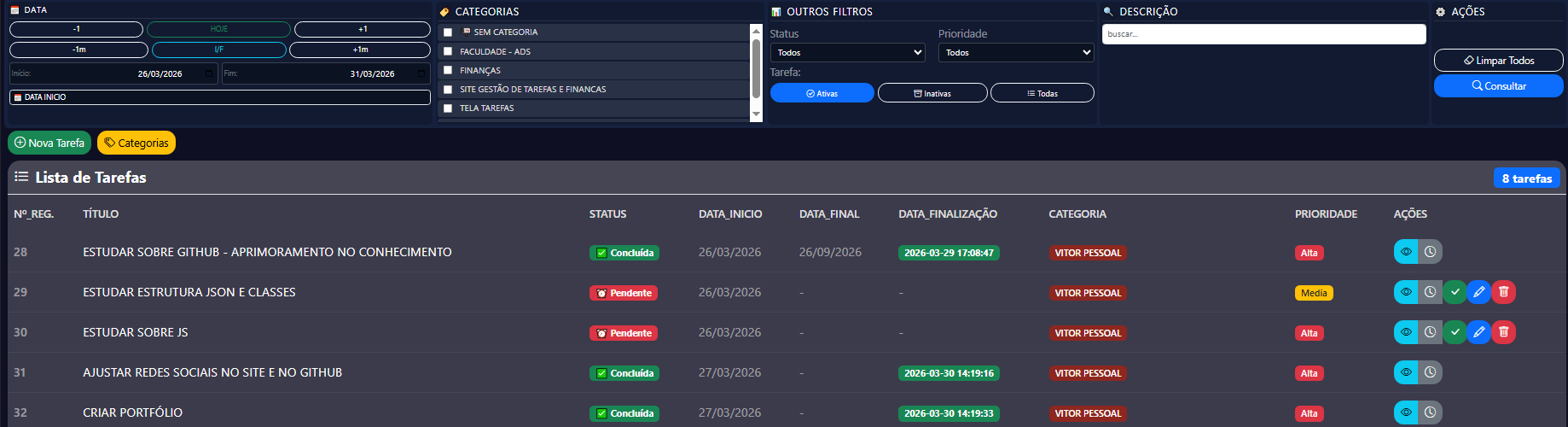Click the eye view icon for task 28
The width and height of the screenshot is (1568, 427).
tap(1406, 252)
